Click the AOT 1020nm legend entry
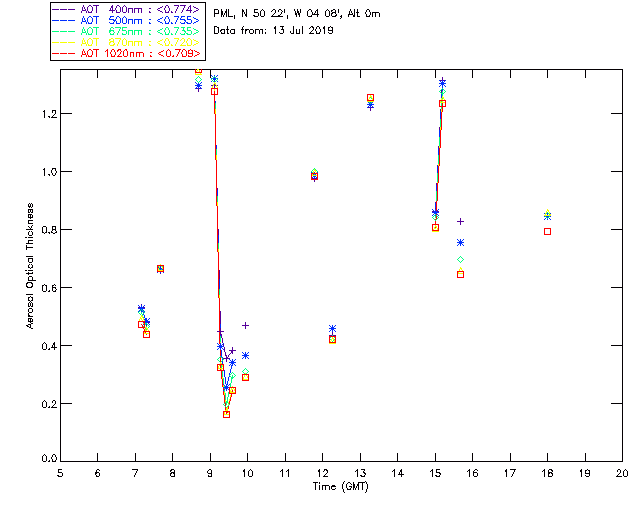 (127, 53)
